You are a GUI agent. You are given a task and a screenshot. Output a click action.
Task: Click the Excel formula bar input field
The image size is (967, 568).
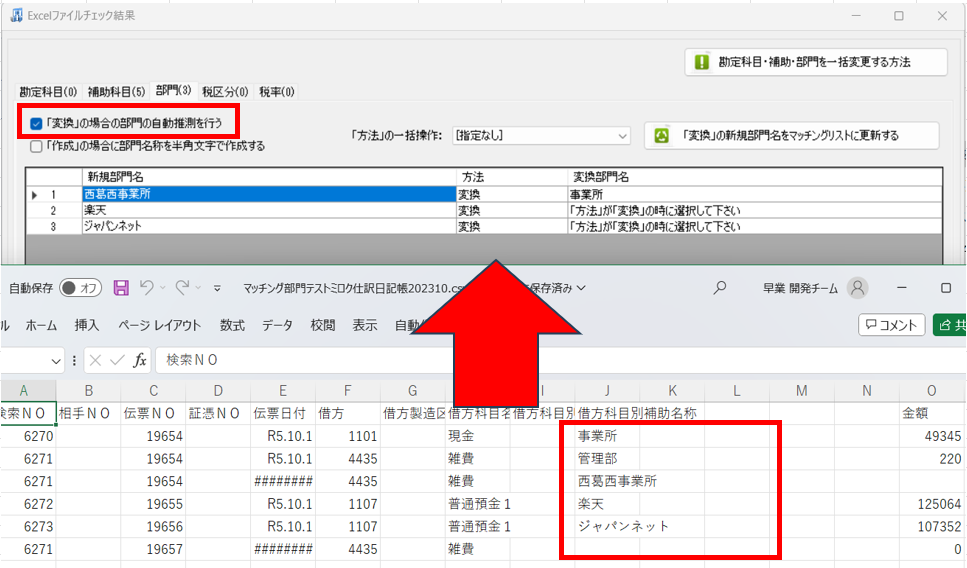[x=560, y=360]
